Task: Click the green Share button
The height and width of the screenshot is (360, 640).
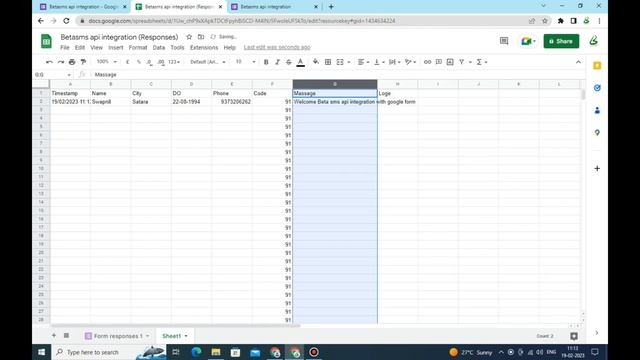Action: point(561,41)
